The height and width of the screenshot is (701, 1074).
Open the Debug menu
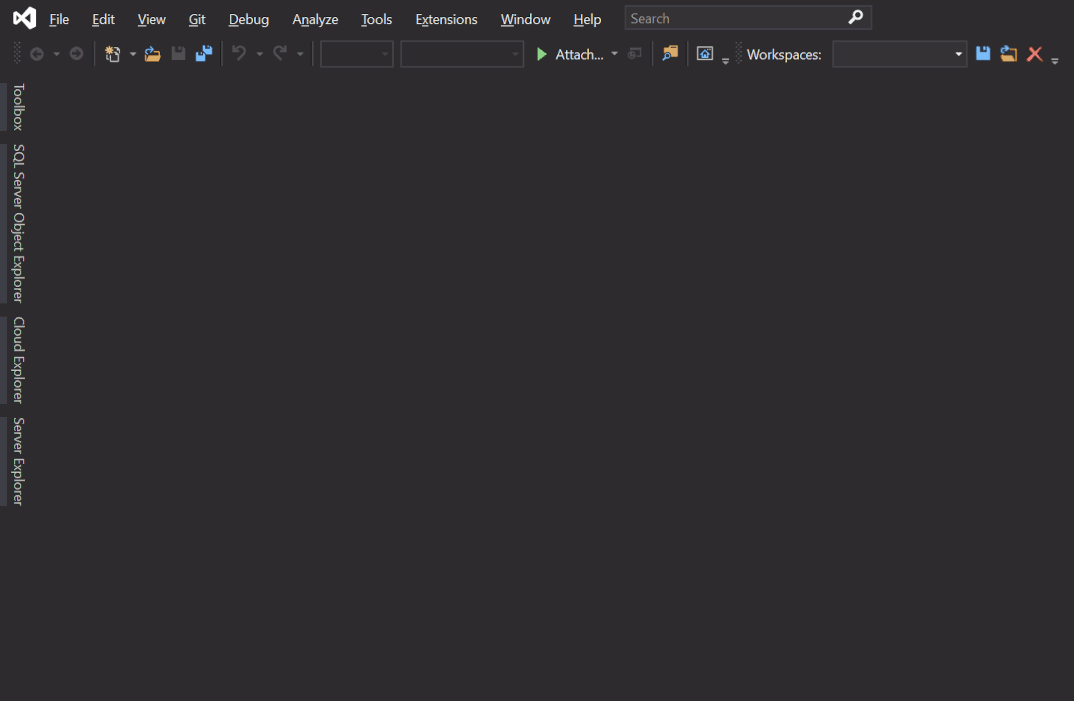pos(248,19)
